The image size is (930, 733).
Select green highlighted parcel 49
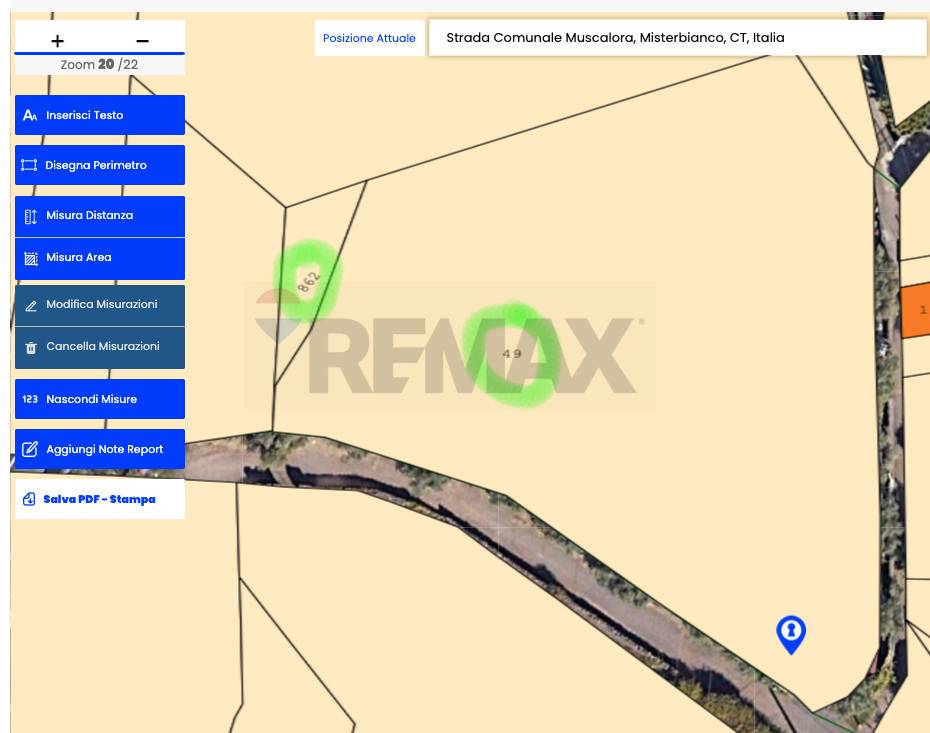[x=512, y=354]
